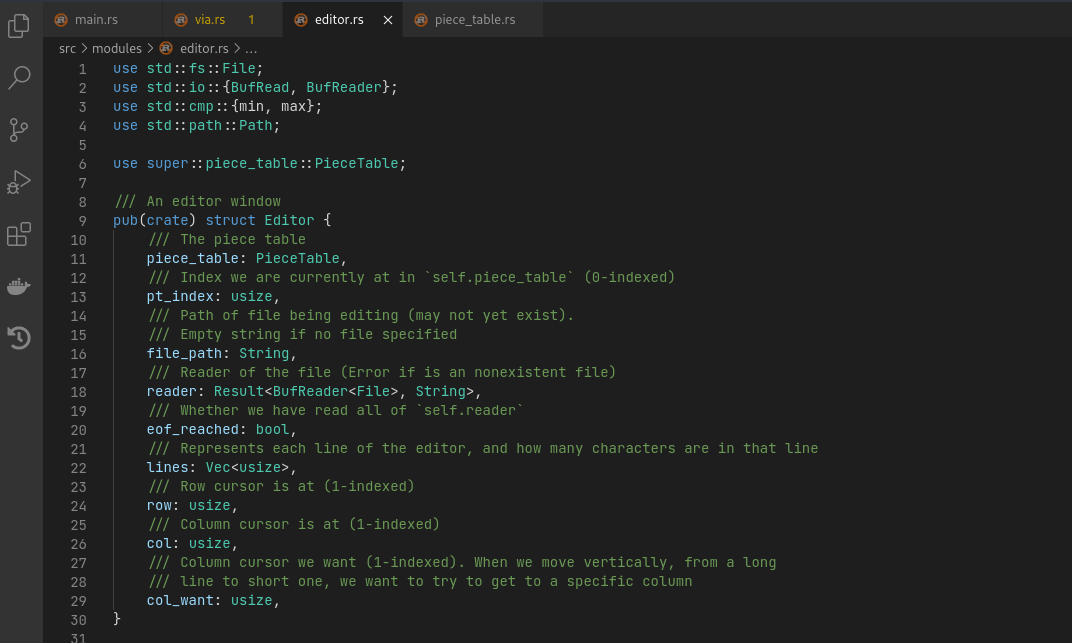Click the breadcrumb ellipsis symbol segment
The image size is (1072, 643).
(x=251, y=49)
